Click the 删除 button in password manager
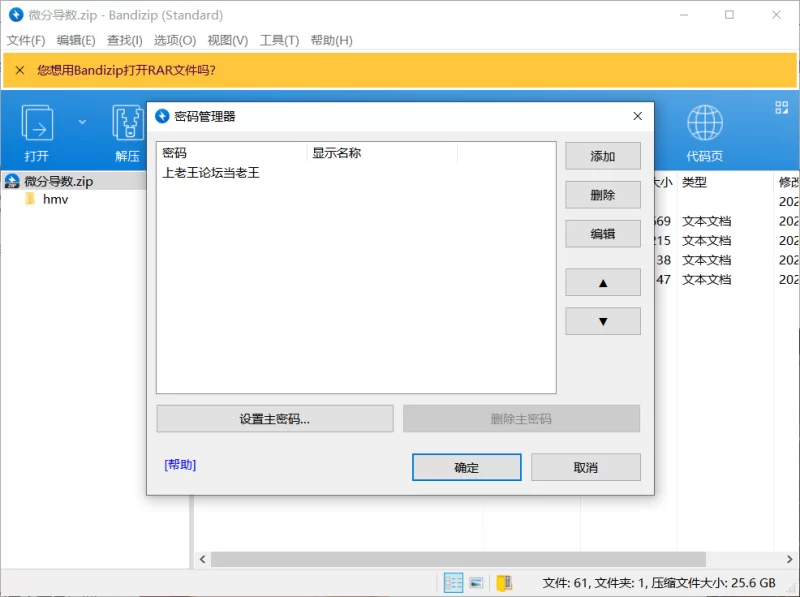Screen dimensions: 800x597 click(603, 195)
